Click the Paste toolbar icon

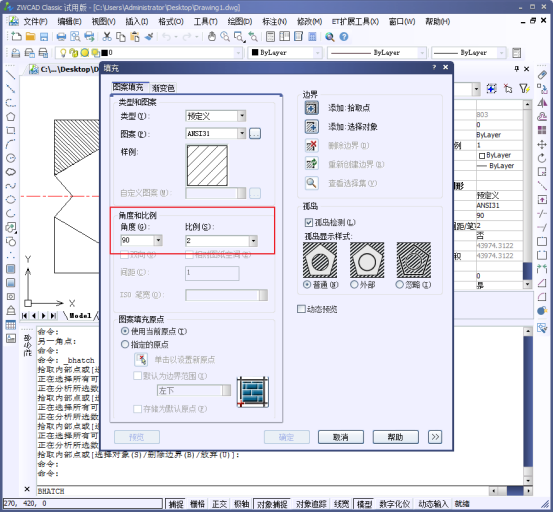click(135, 37)
